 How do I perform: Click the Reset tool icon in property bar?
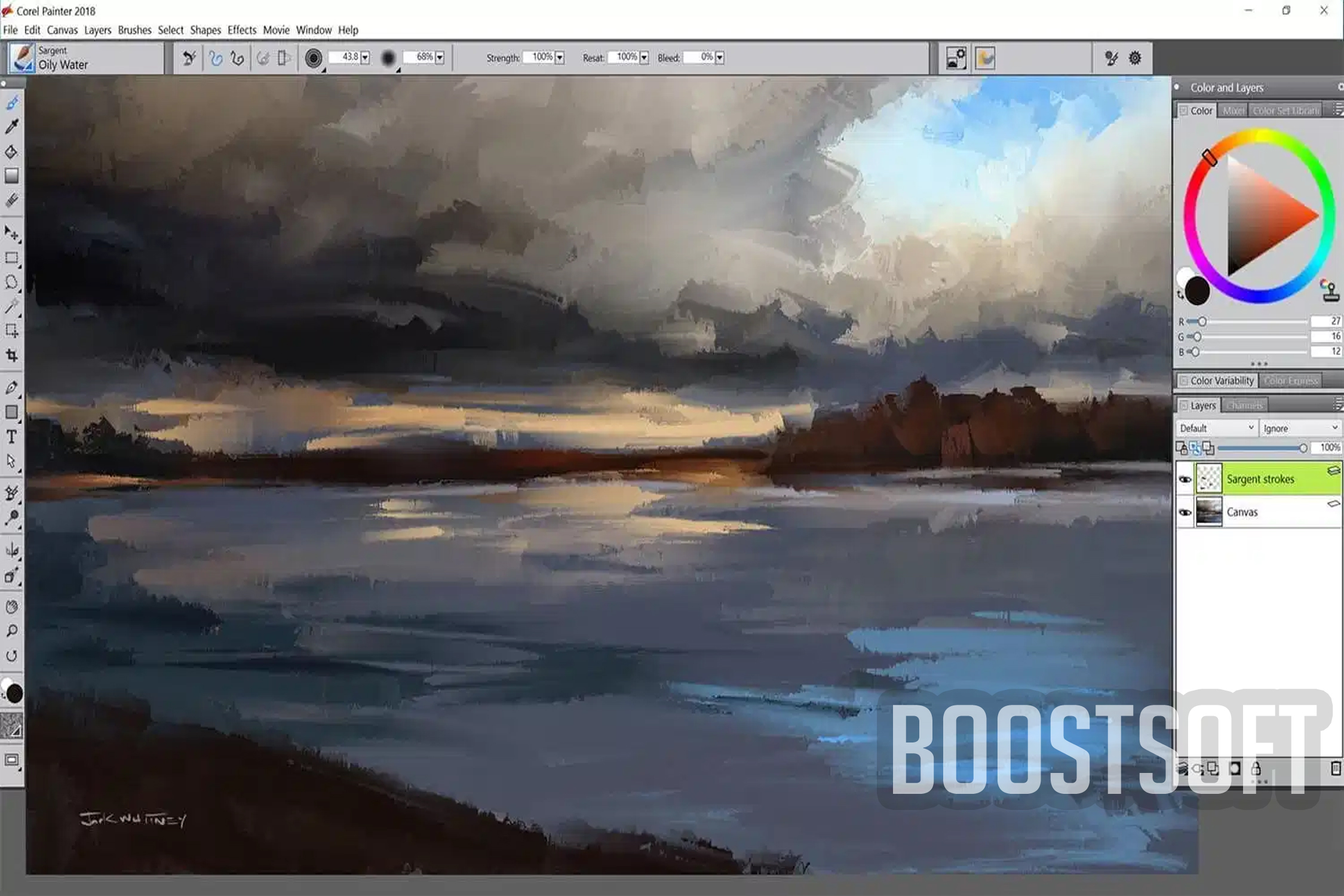tap(189, 58)
